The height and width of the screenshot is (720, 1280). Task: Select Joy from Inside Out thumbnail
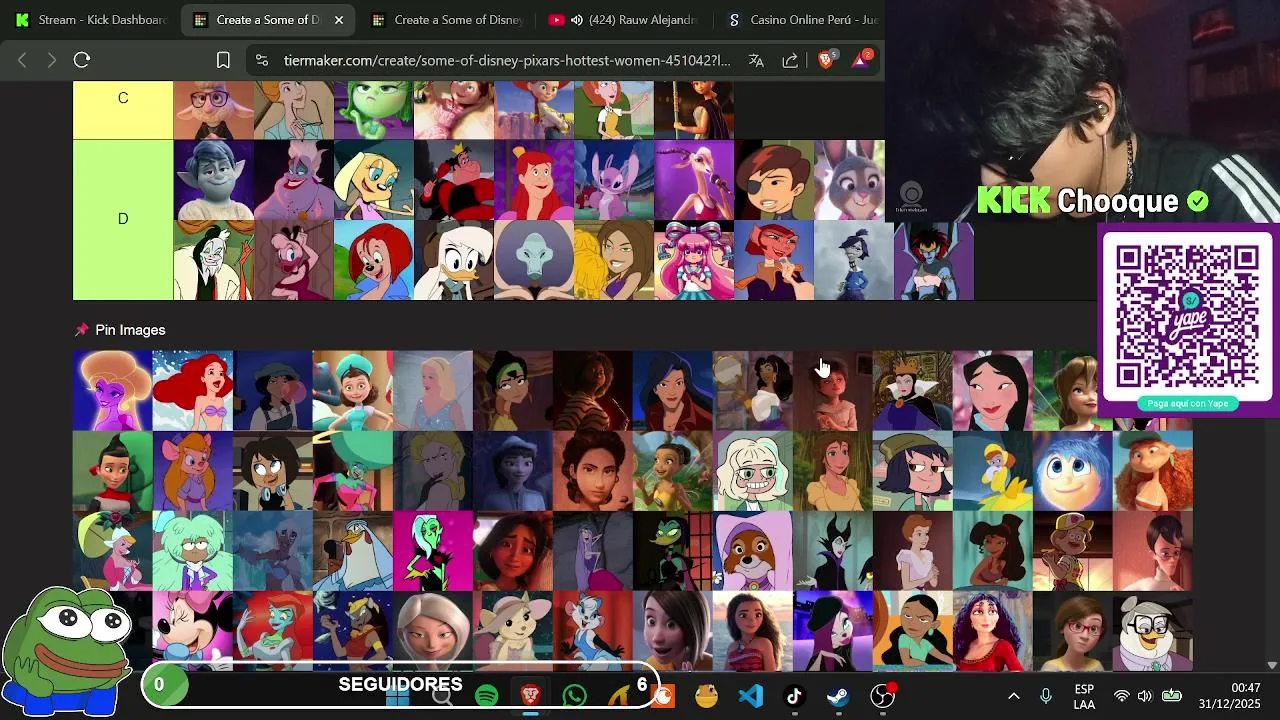(x=1073, y=471)
